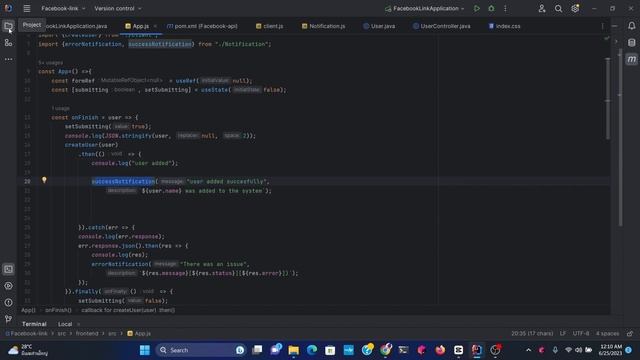Screen dimensions: 640x360
Task: Change LF line separator setting
Action: pyautogui.click(x=563, y=333)
